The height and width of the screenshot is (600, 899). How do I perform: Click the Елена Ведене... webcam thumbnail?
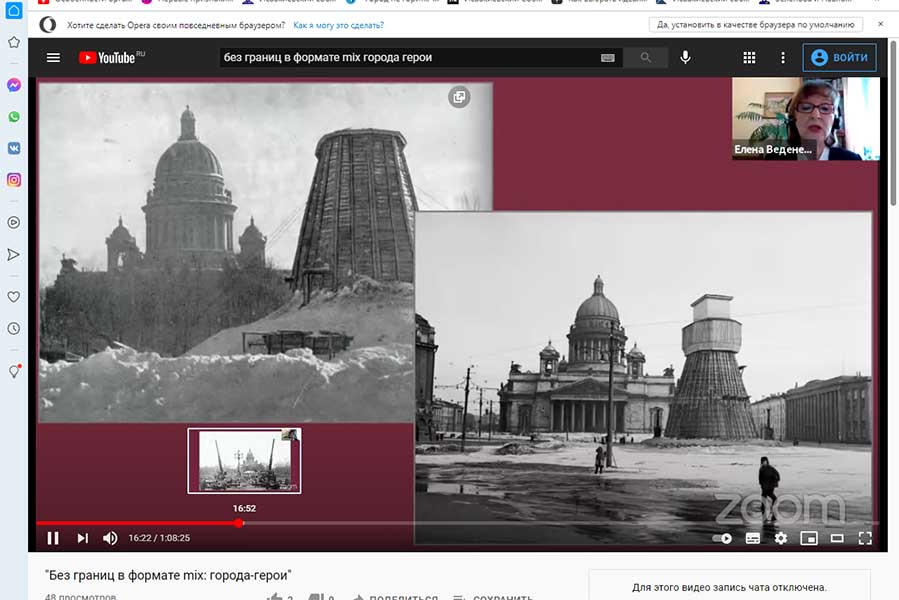tap(806, 119)
